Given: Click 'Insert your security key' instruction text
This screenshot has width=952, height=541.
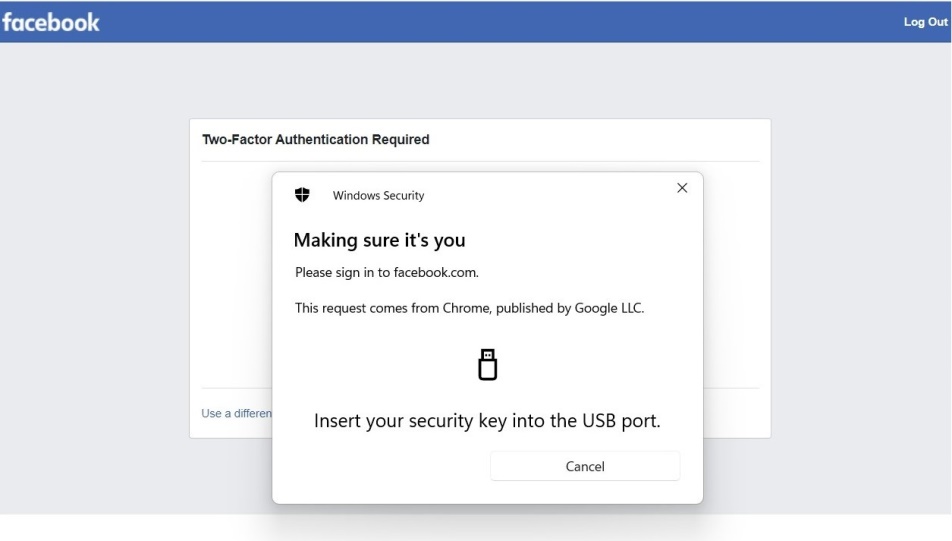Looking at the screenshot, I should point(487,421).
